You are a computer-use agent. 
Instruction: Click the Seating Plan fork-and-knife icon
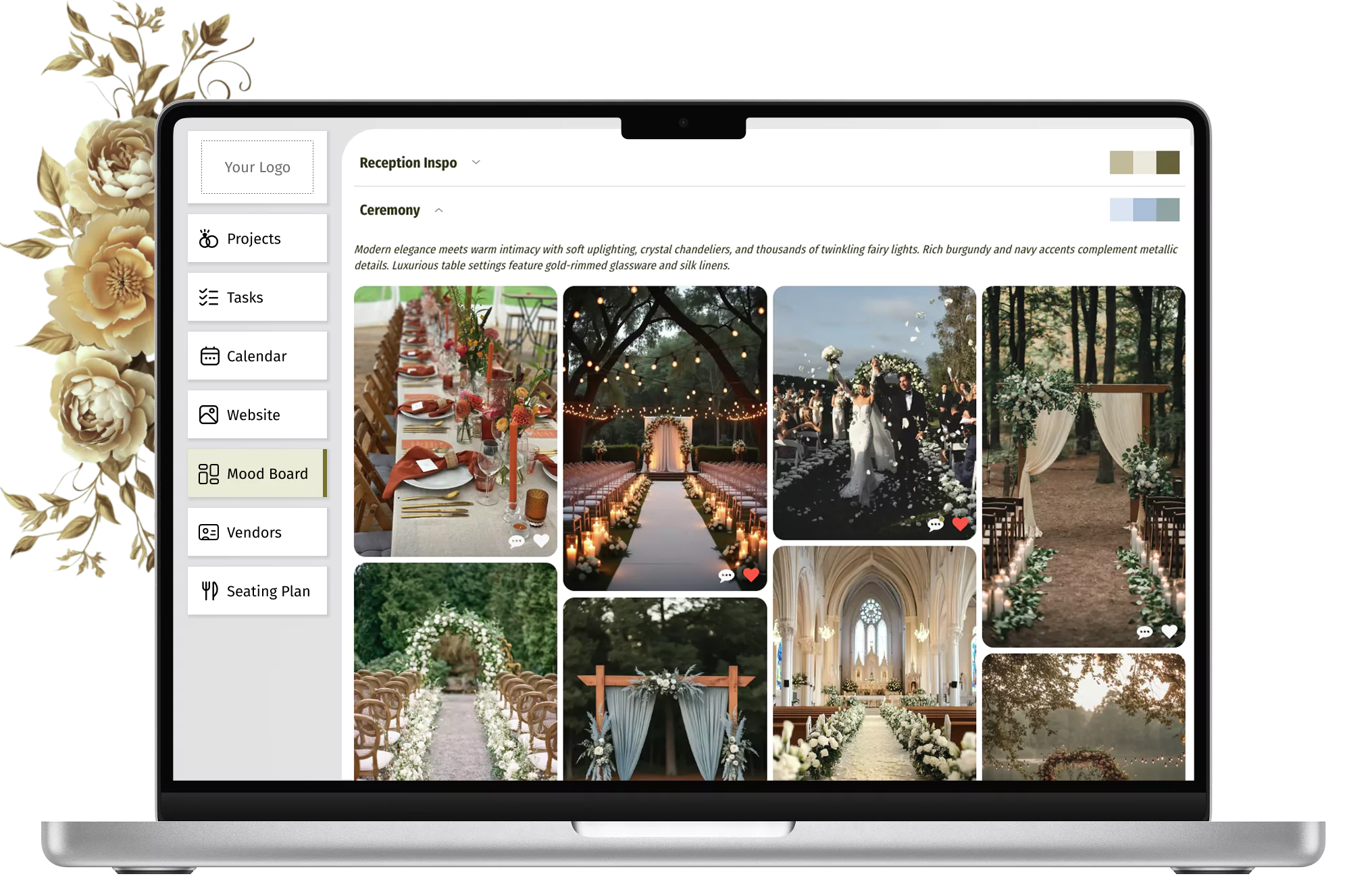(x=209, y=591)
